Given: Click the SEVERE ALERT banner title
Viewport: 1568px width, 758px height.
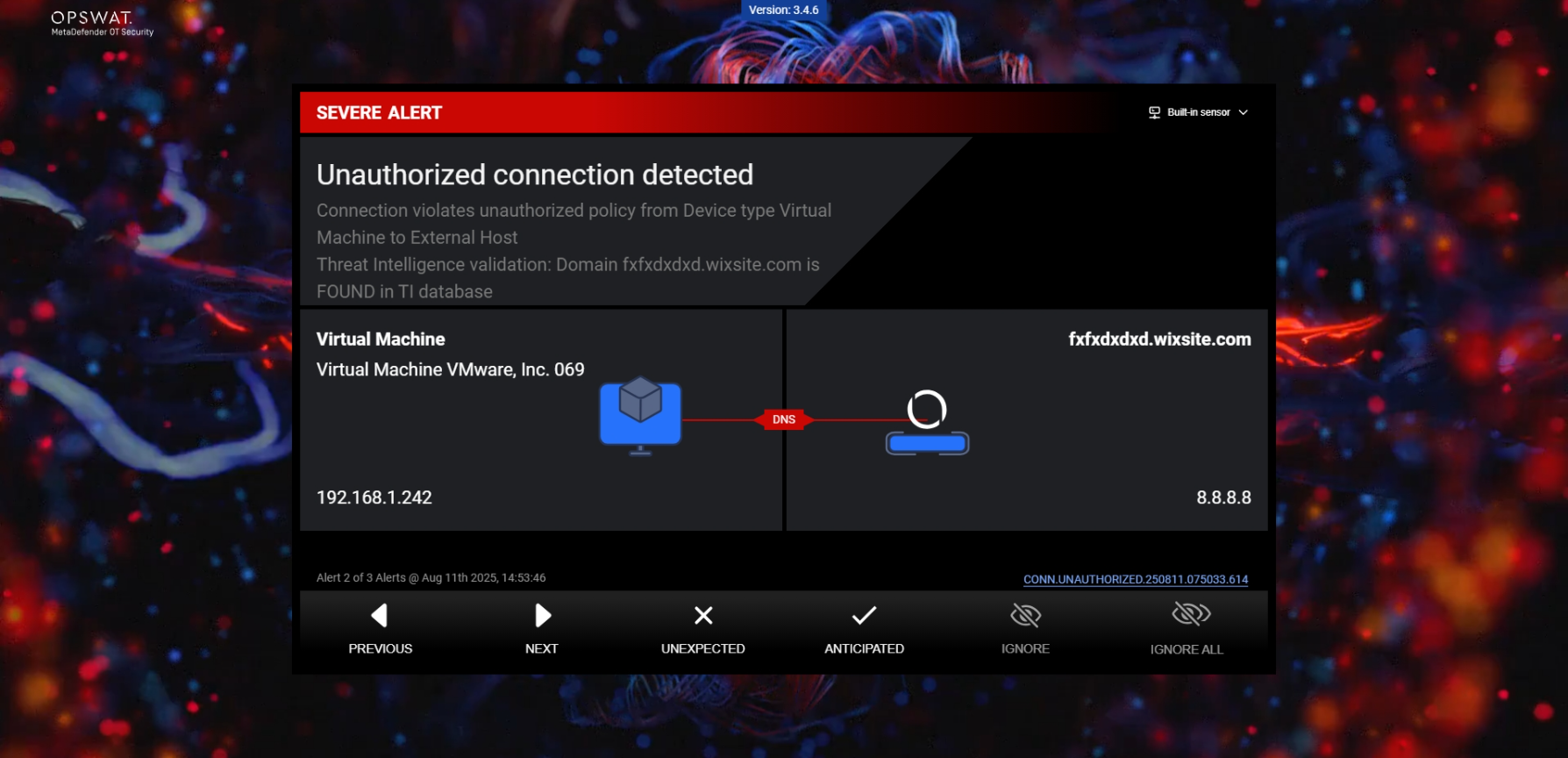Looking at the screenshot, I should click(x=379, y=113).
